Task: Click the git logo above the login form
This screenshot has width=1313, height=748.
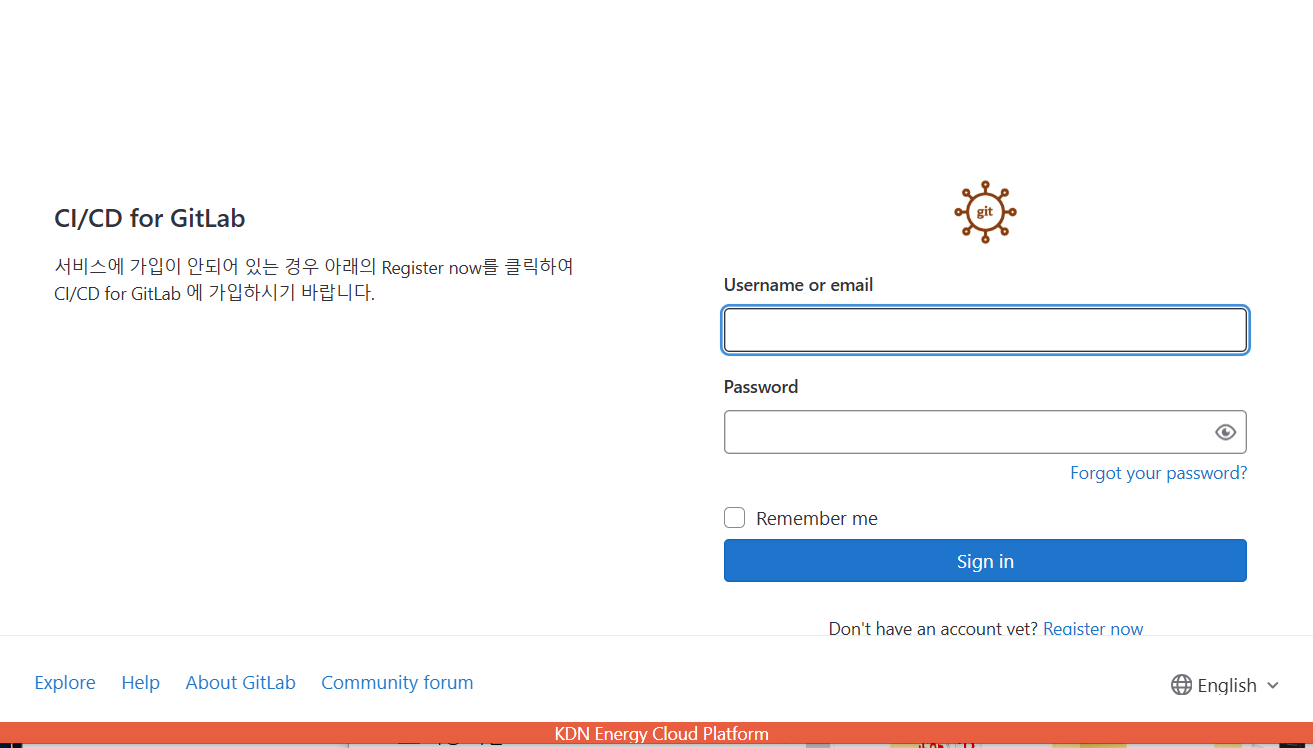Action: (x=985, y=212)
